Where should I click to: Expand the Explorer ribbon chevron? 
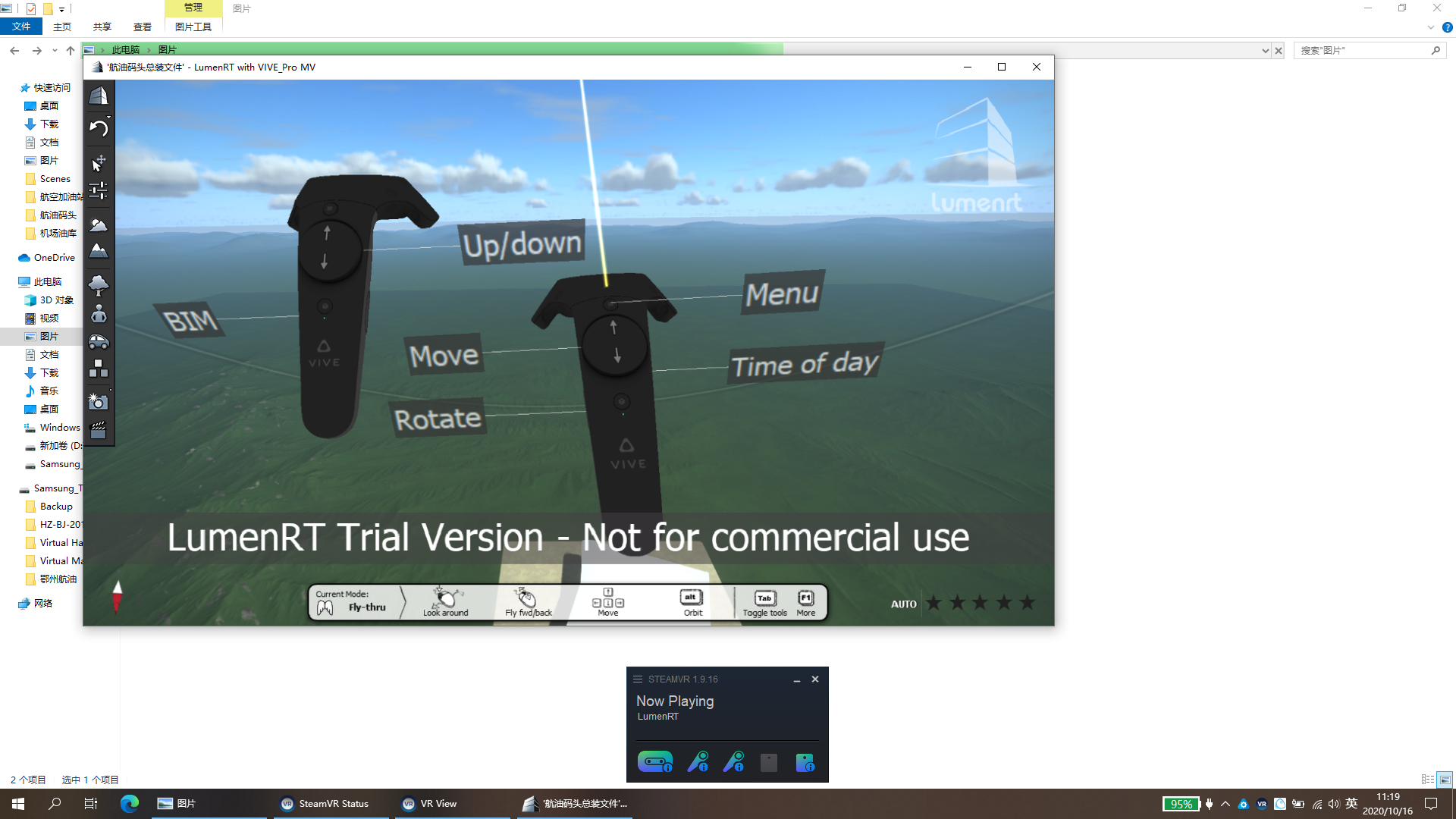(x=1431, y=27)
